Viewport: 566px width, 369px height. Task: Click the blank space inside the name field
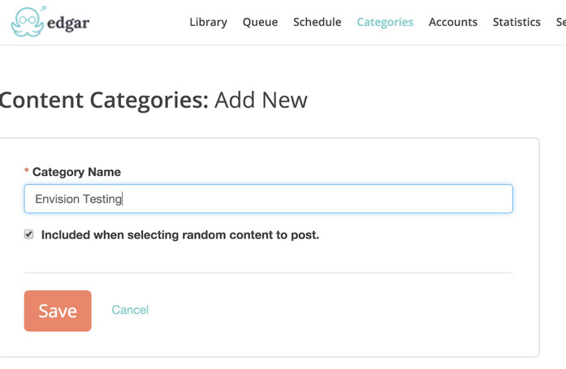pos(318,199)
